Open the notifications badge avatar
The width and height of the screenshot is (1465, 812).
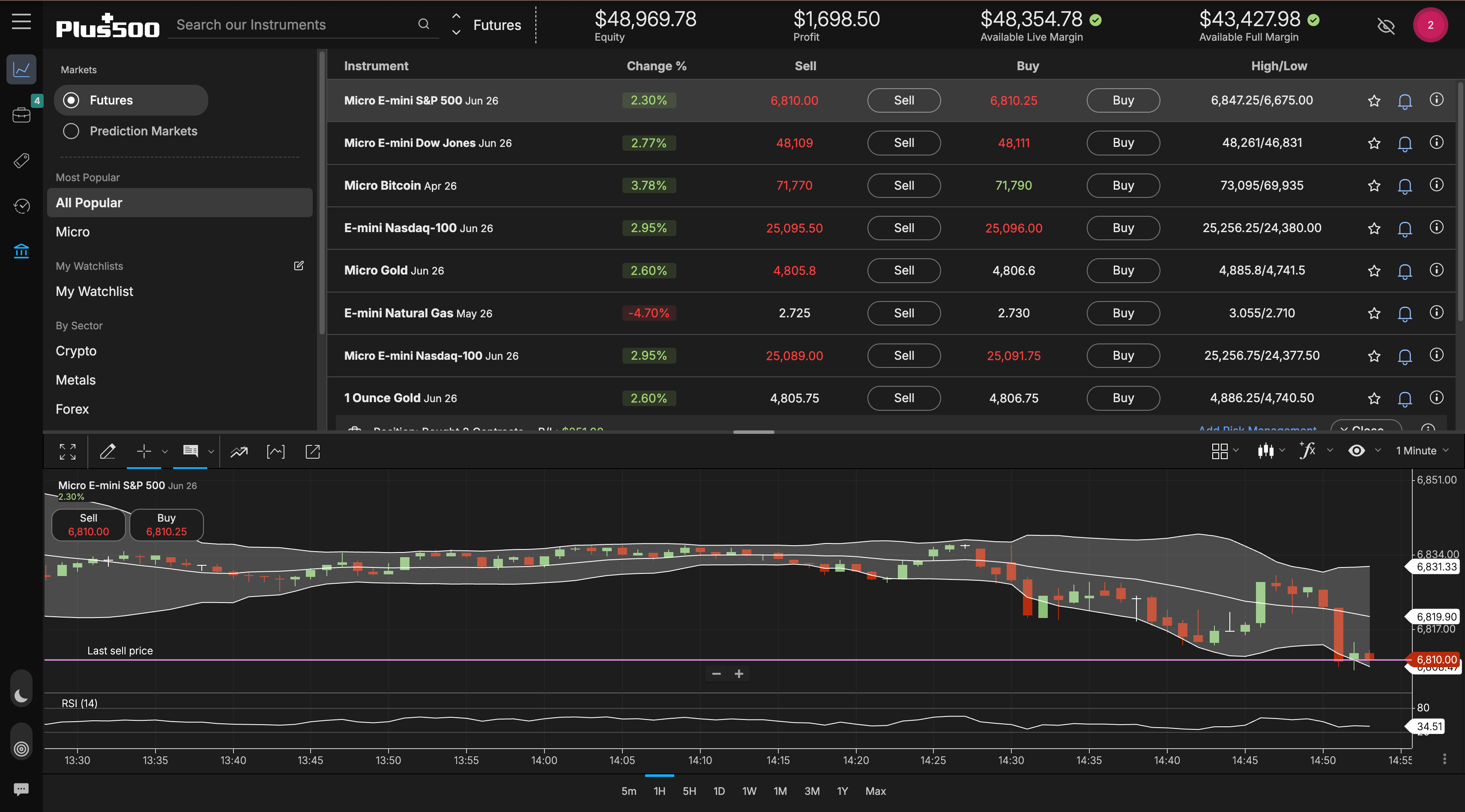(x=1430, y=25)
